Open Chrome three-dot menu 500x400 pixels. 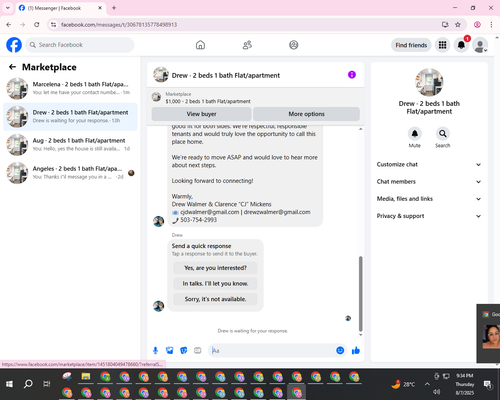coord(491,24)
